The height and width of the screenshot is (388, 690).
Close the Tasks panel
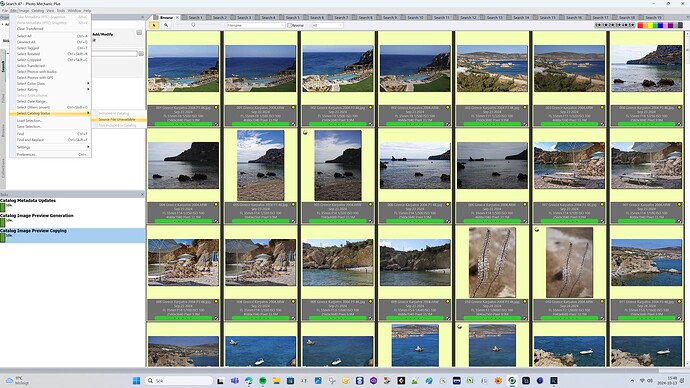click(142, 194)
